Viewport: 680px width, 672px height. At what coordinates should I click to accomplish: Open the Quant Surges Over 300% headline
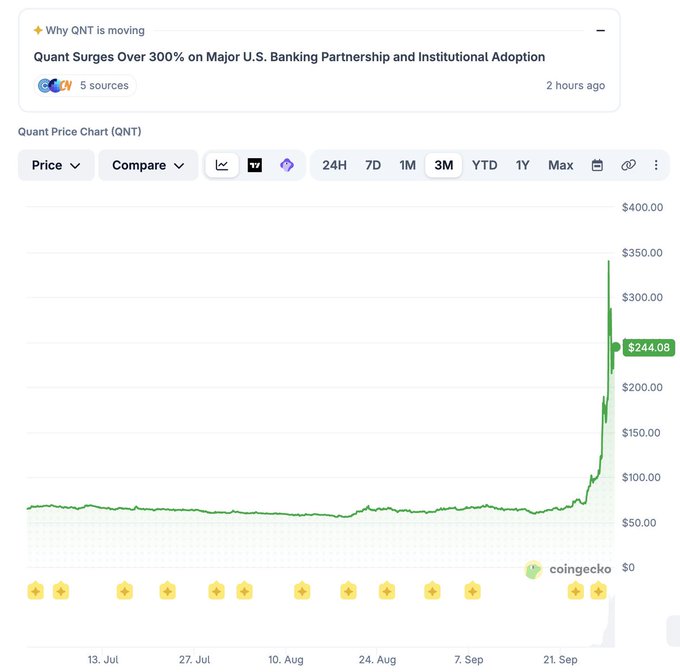click(x=289, y=57)
